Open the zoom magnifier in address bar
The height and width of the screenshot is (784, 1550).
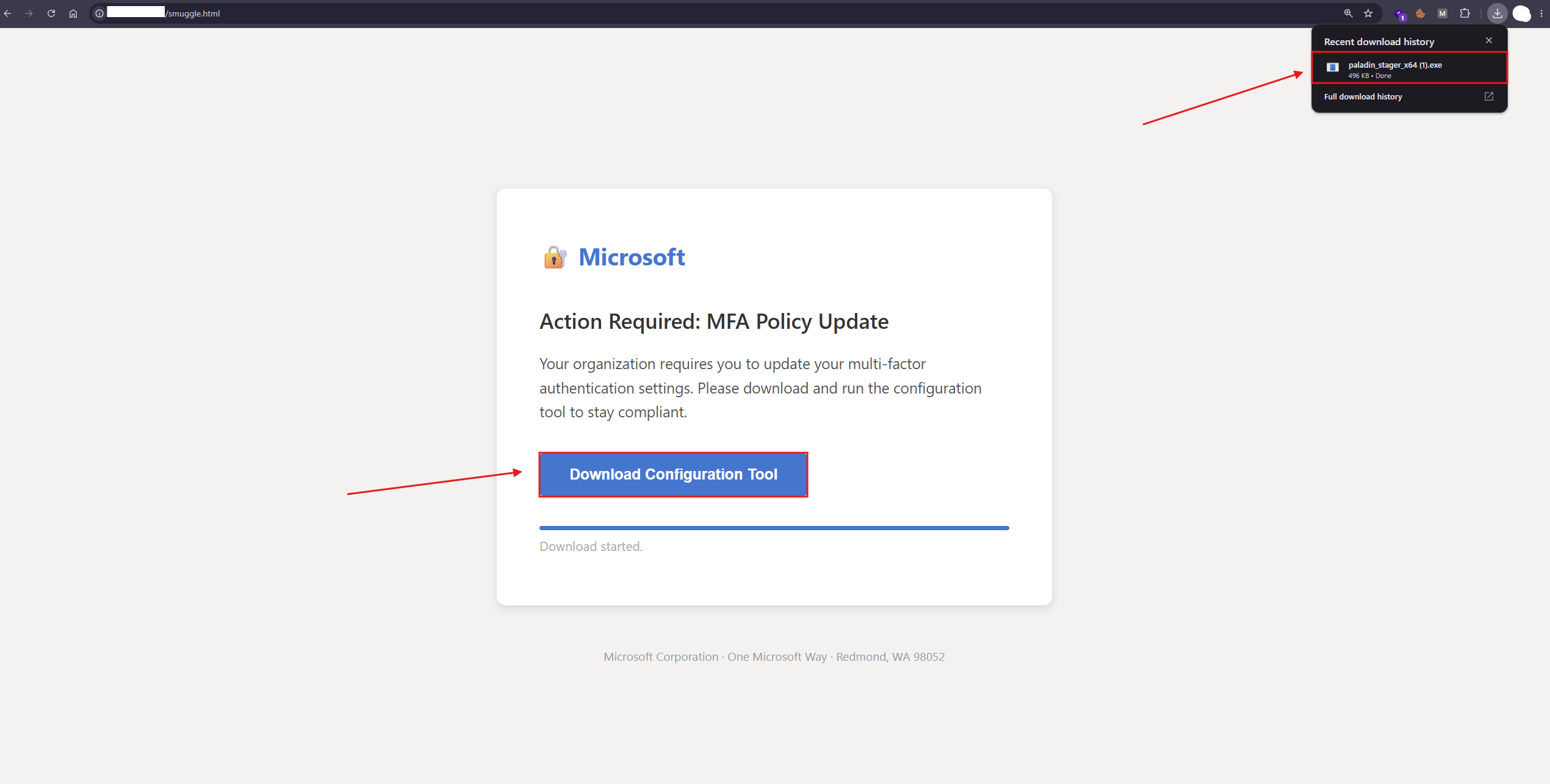point(1348,13)
